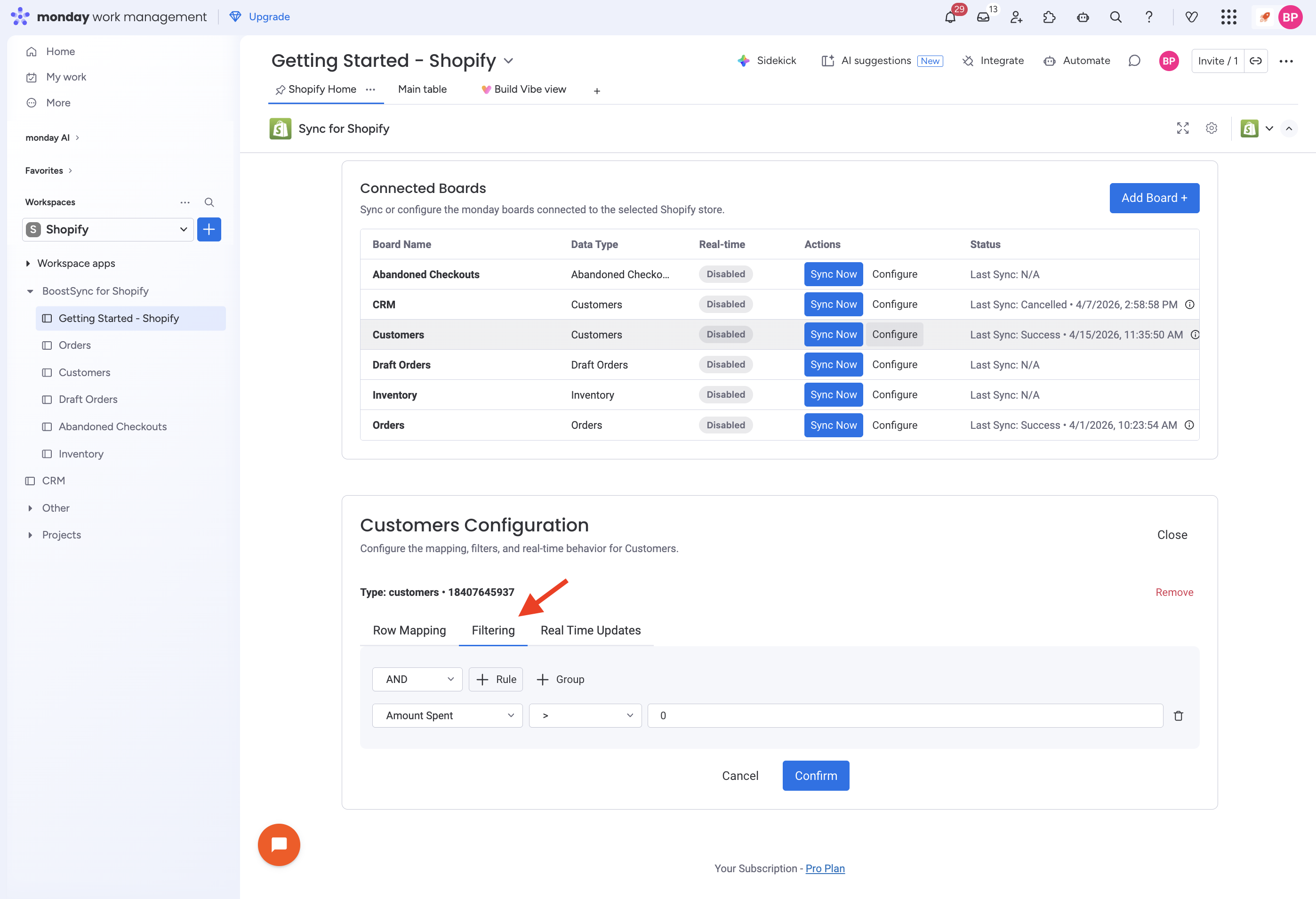Open Sync for Shopify settings gear
Viewport: 1316px width, 899px height.
[x=1211, y=128]
